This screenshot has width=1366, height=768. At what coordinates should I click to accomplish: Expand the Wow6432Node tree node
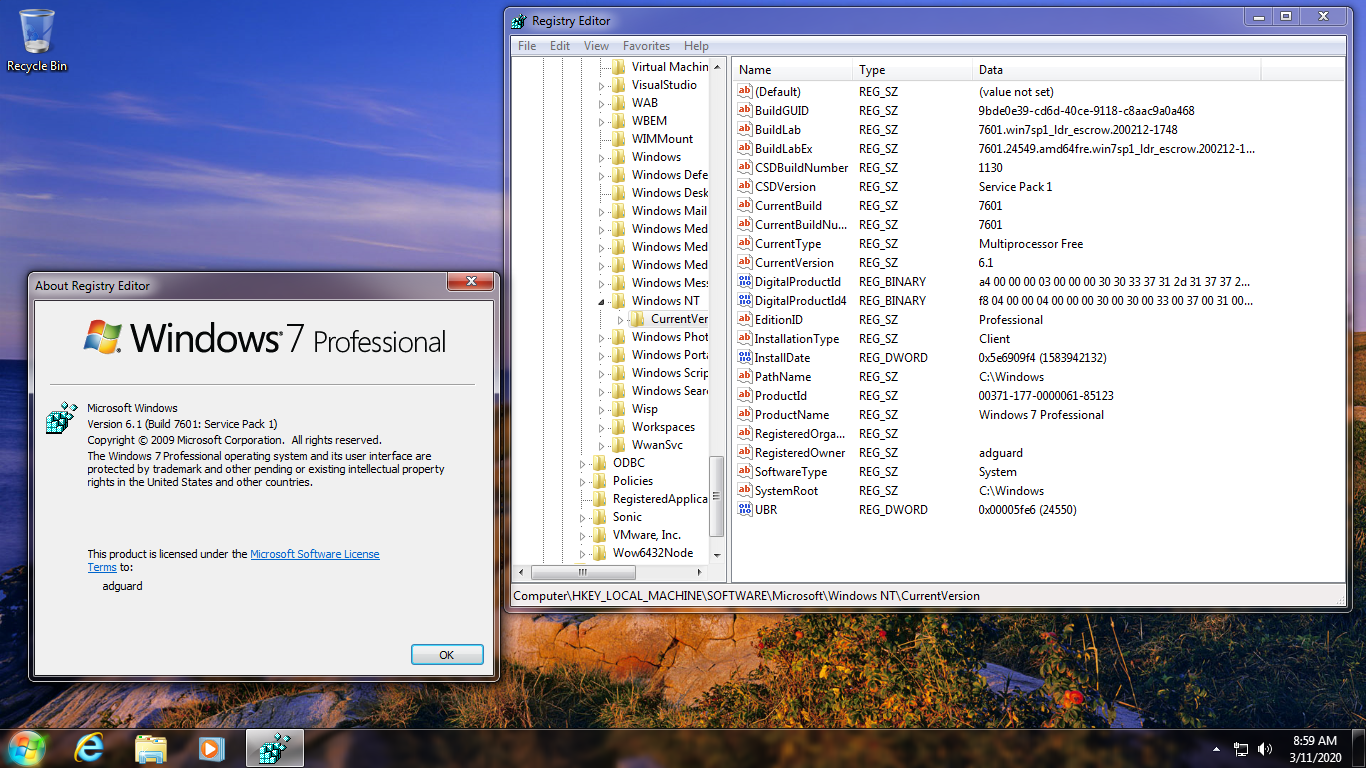[x=583, y=553]
